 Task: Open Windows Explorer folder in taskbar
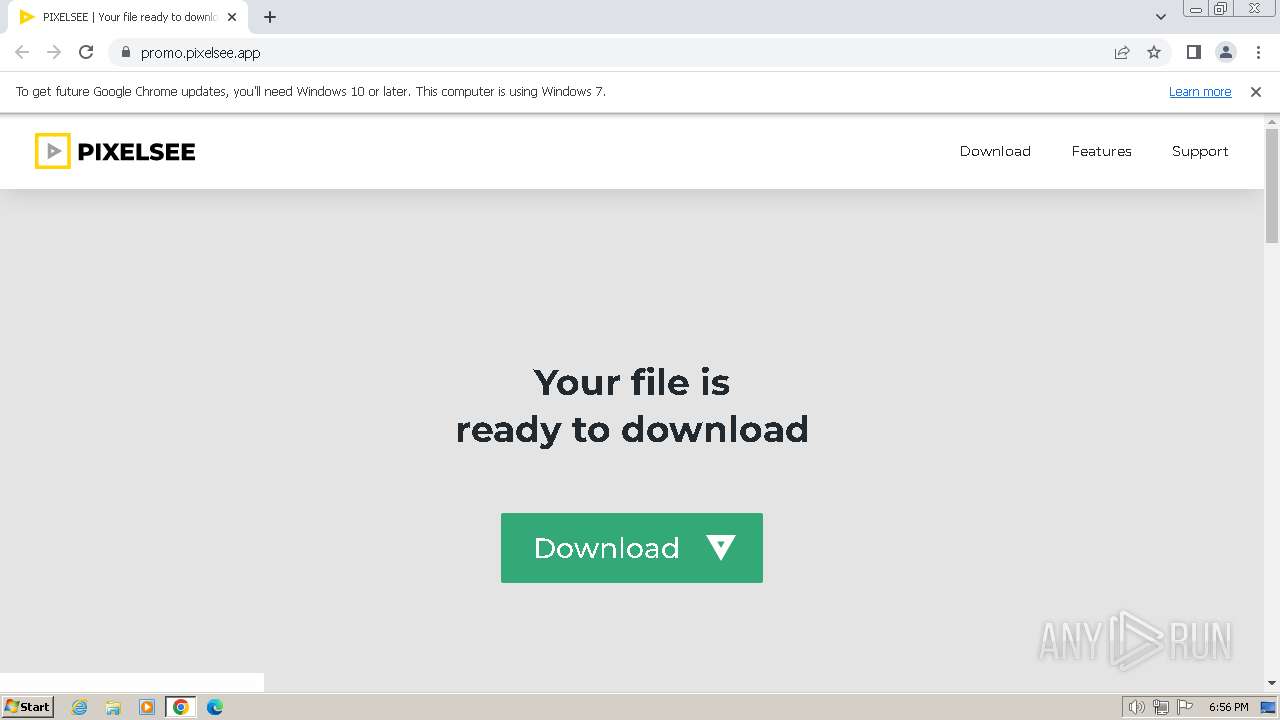tap(113, 707)
